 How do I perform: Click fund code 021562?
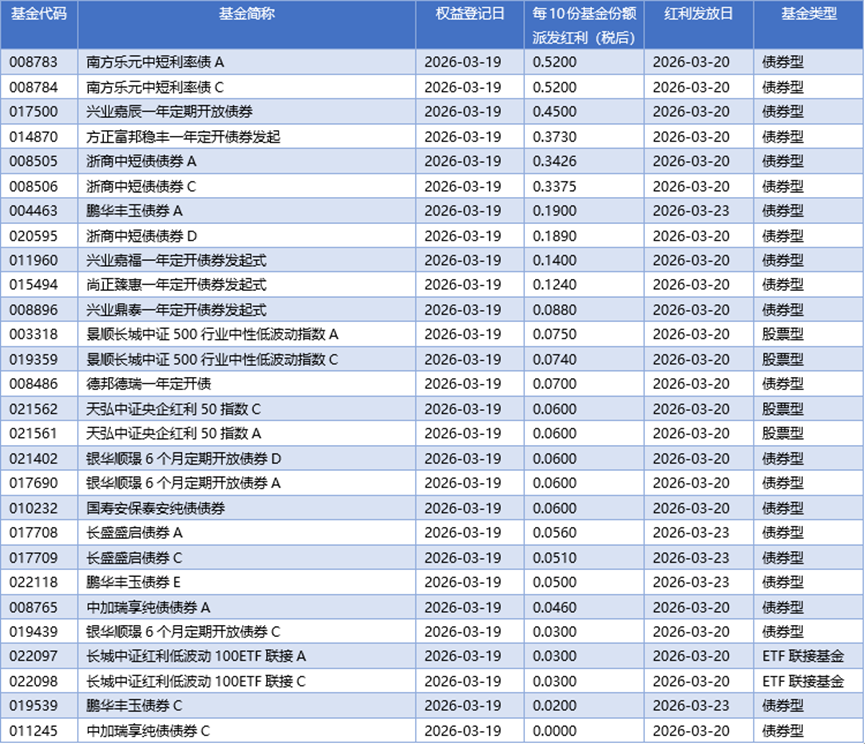[x=34, y=409]
